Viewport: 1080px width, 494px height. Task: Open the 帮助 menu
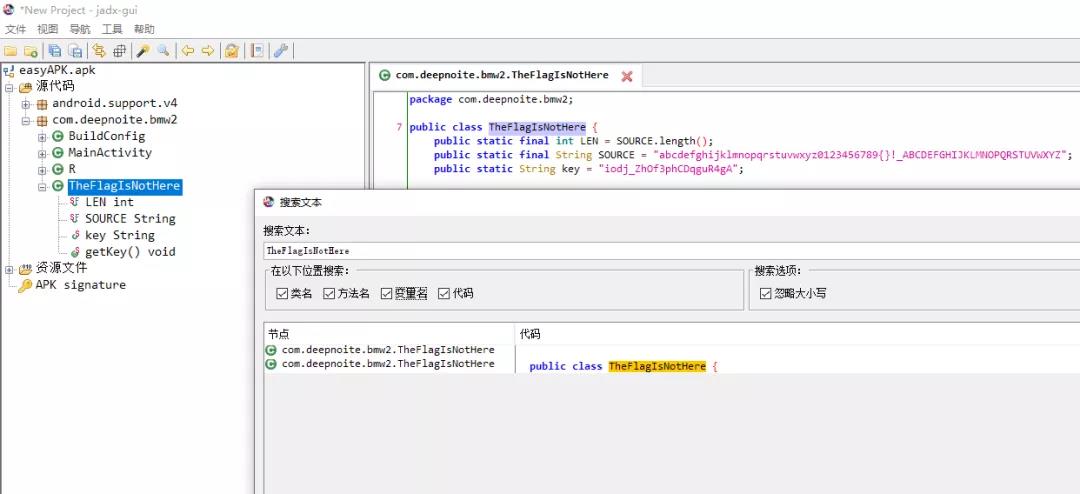[x=144, y=29]
